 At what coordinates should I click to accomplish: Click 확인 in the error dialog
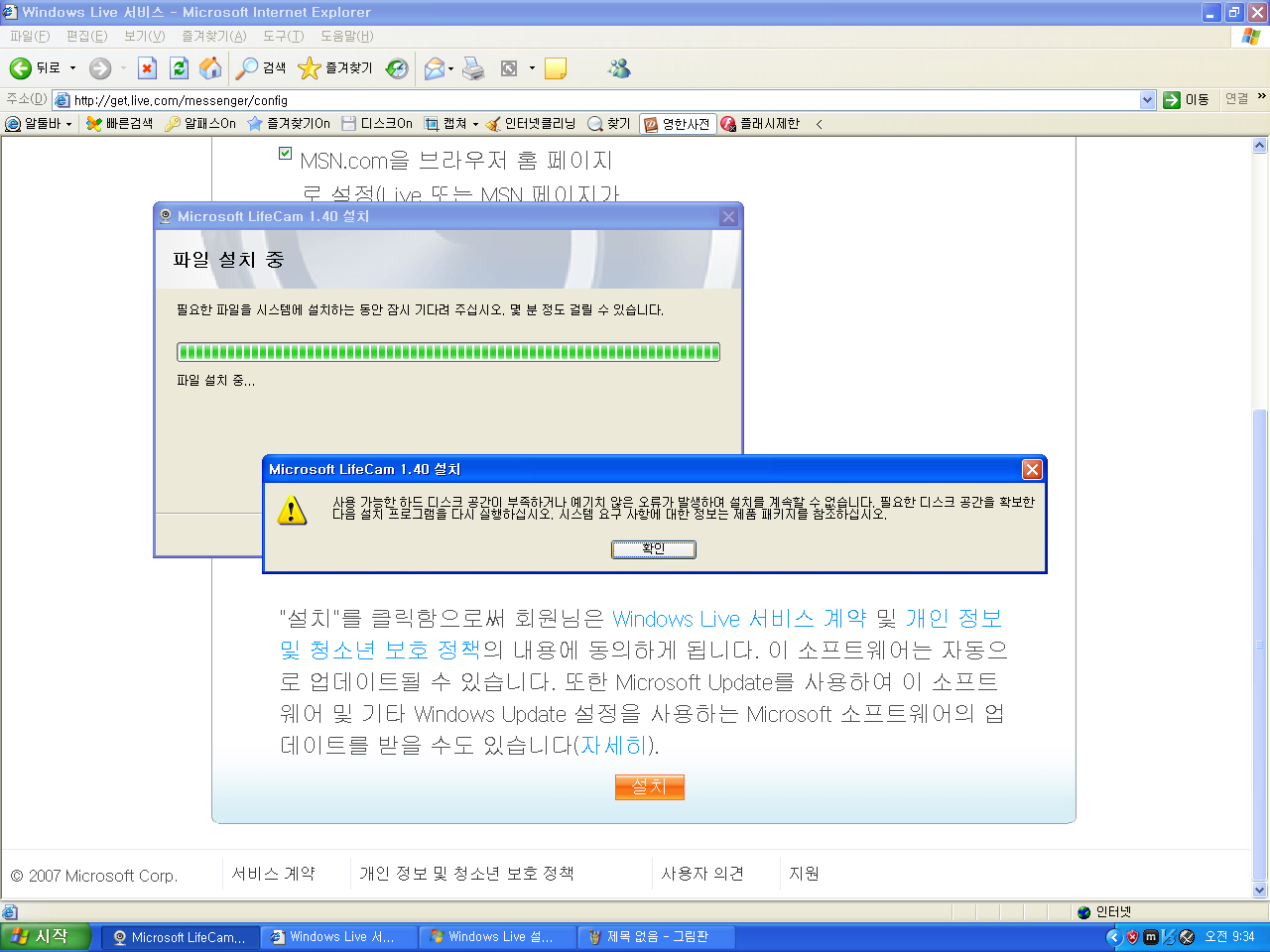[653, 548]
